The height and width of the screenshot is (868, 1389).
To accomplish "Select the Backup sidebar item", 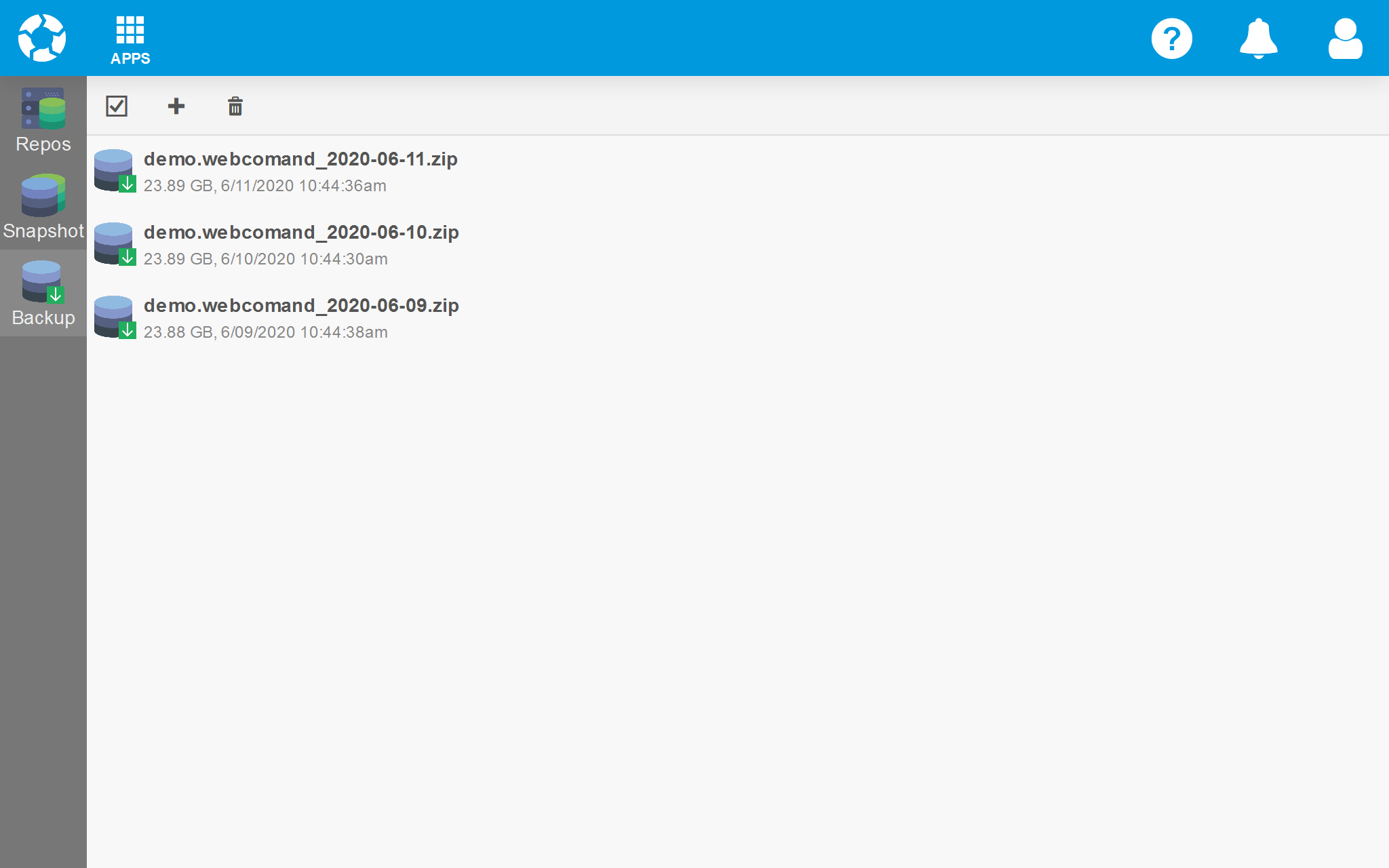I will 43,294.
